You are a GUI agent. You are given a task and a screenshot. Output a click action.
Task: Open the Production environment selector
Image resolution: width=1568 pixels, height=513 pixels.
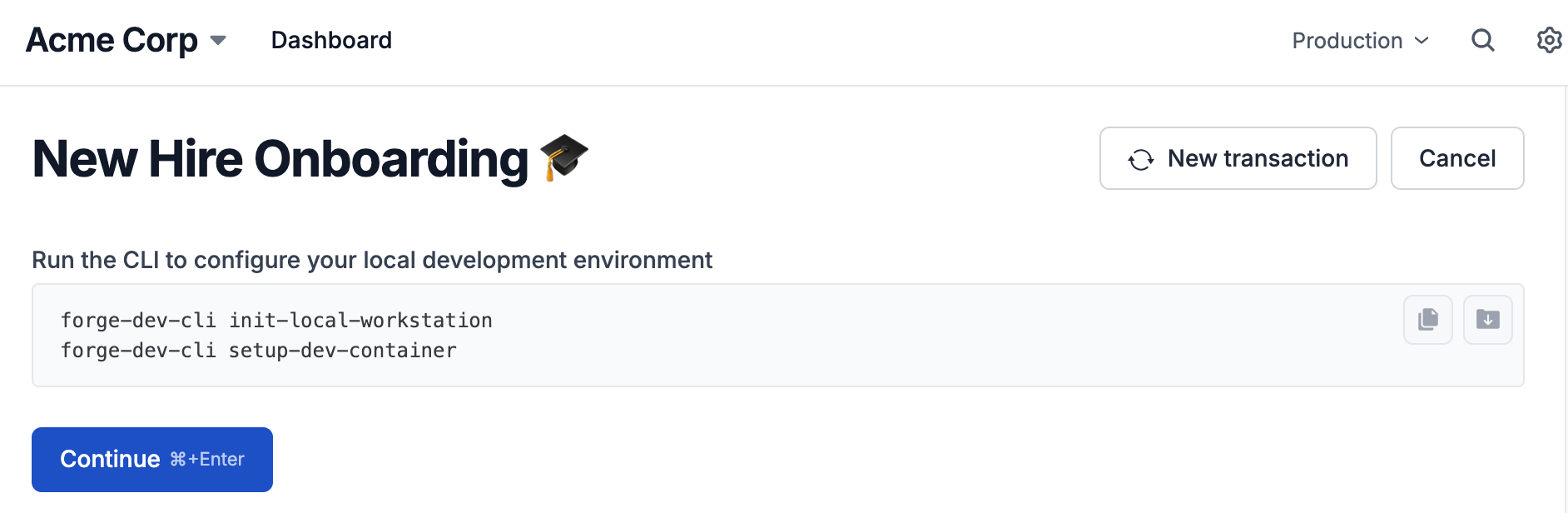point(1348,40)
